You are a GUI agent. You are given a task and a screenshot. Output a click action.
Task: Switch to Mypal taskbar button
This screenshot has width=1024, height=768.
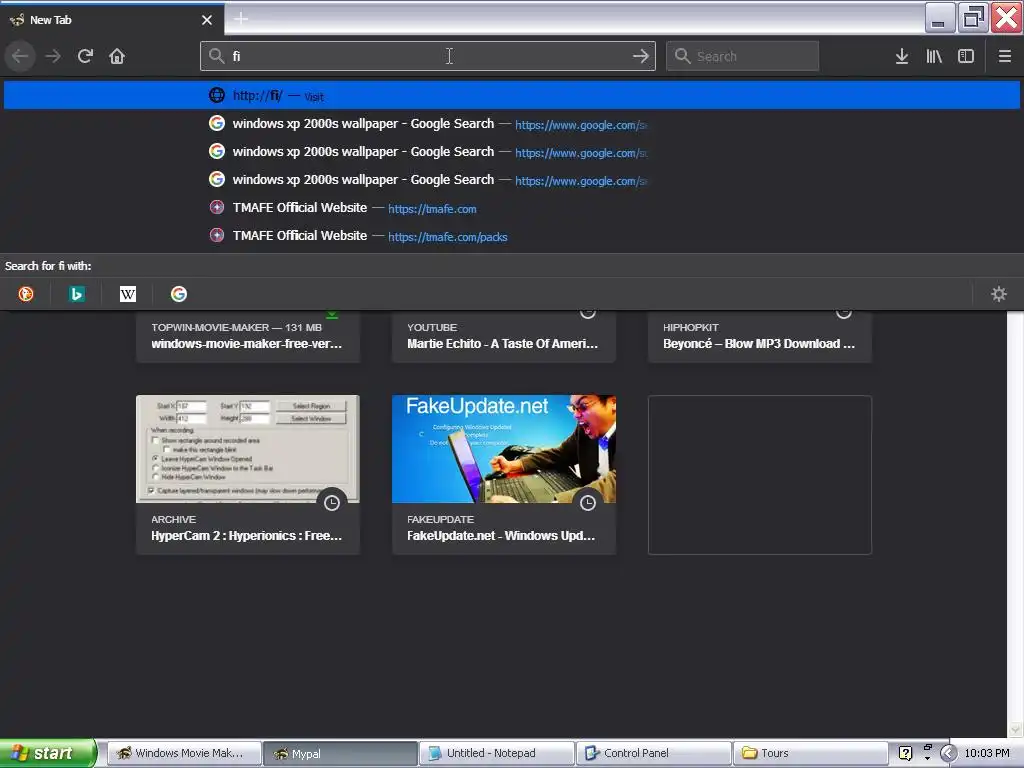click(340, 754)
